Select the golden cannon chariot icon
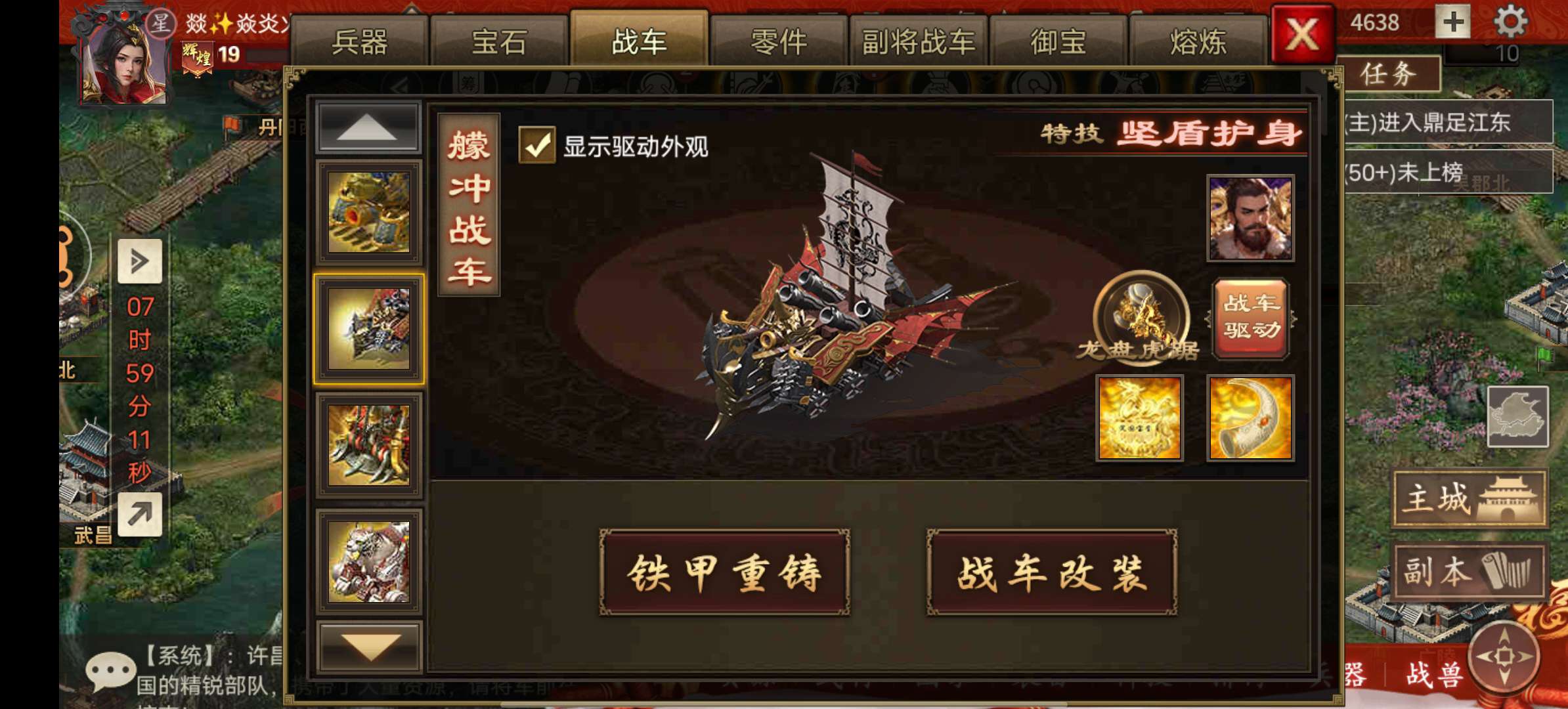The width and height of the screenshot is (1568, 709). 369,213
